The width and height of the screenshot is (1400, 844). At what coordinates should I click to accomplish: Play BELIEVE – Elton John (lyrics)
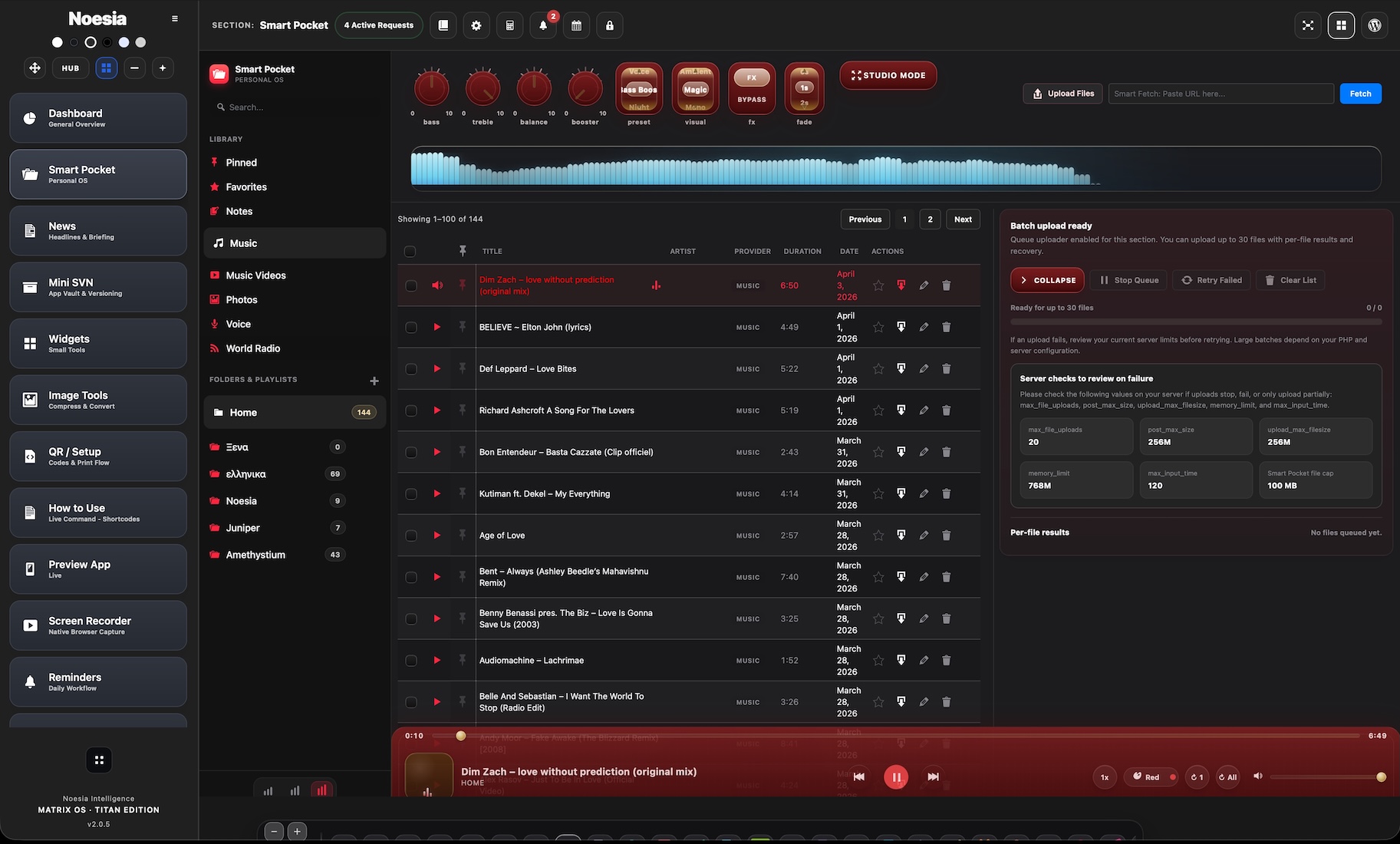(x=437, y=327)
